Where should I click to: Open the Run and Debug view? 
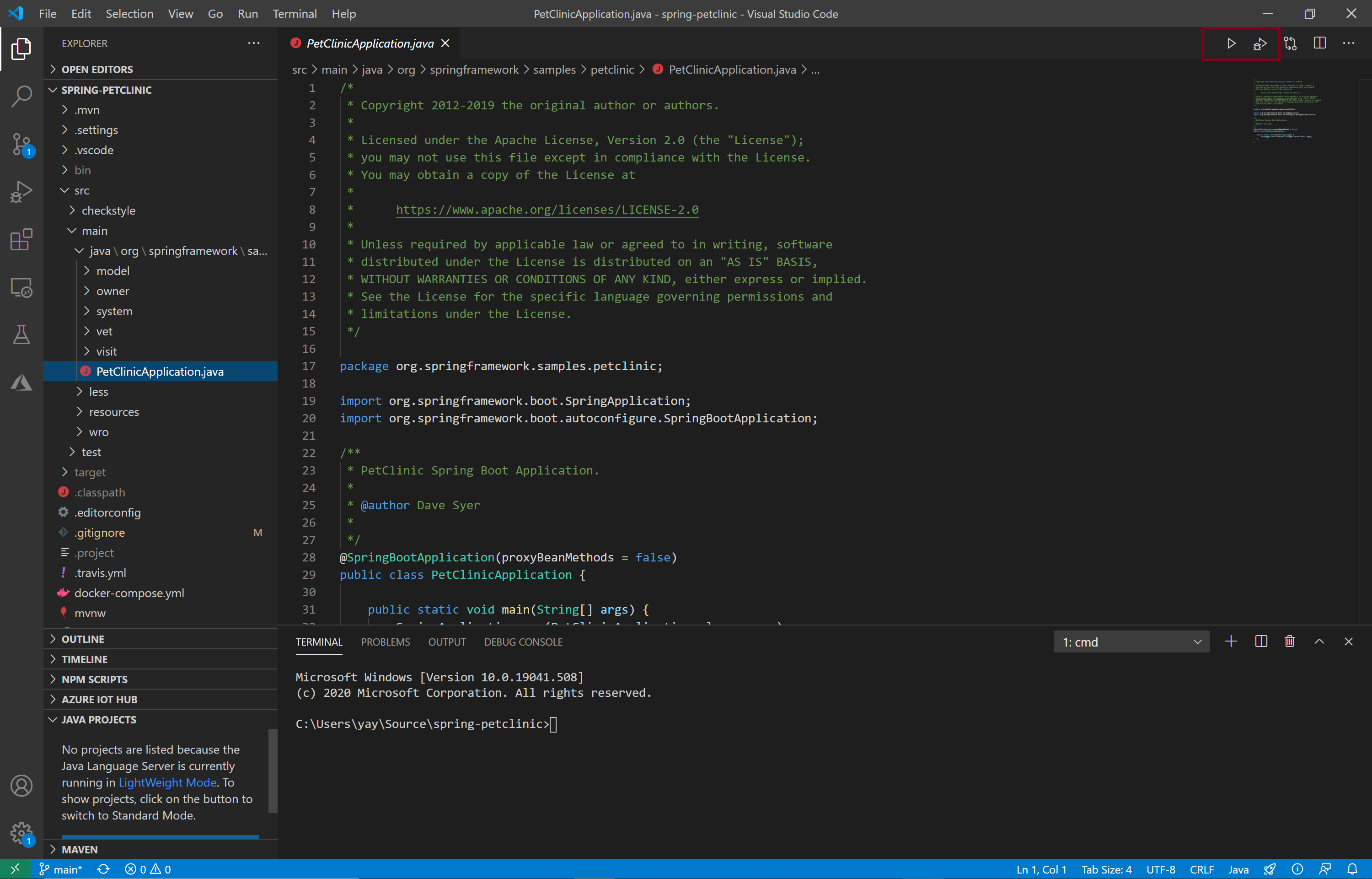(x=21, y=192)
